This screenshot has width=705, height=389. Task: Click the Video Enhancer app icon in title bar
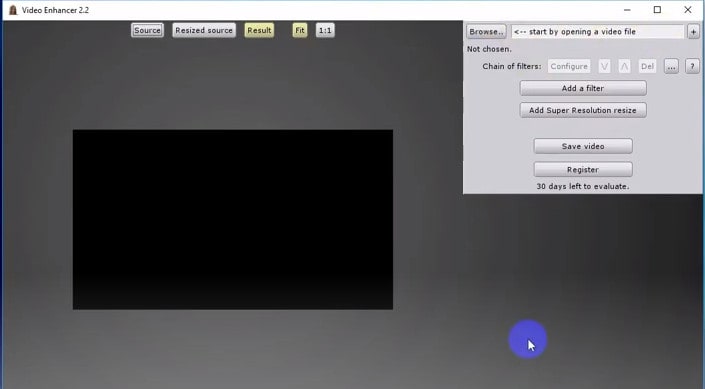pyautogui.click(x=13, y=10)
